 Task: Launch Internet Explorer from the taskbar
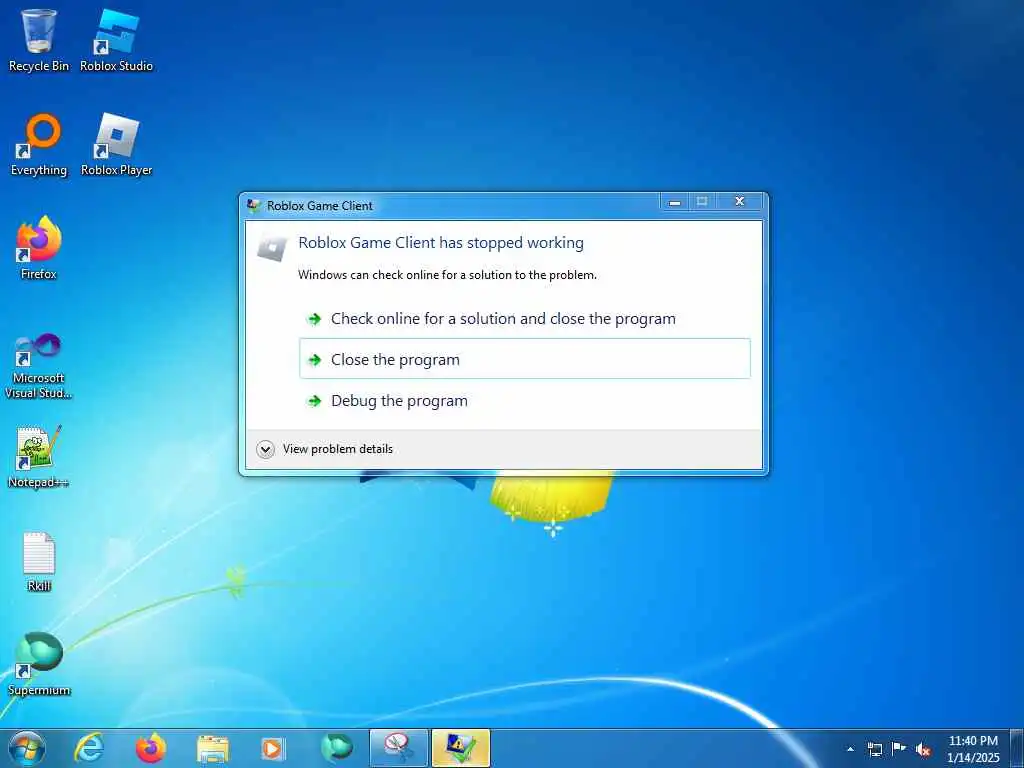89,748
